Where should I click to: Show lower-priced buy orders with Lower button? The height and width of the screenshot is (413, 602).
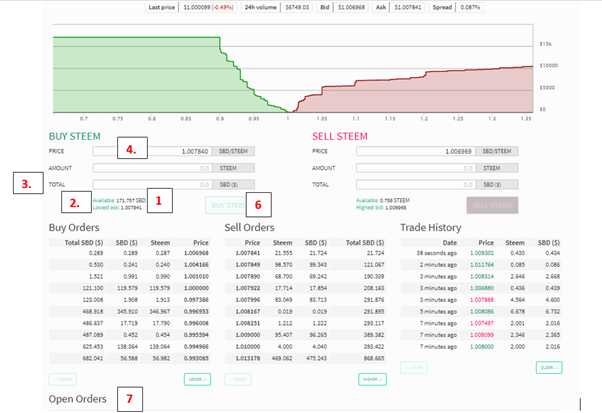[197, 379]
